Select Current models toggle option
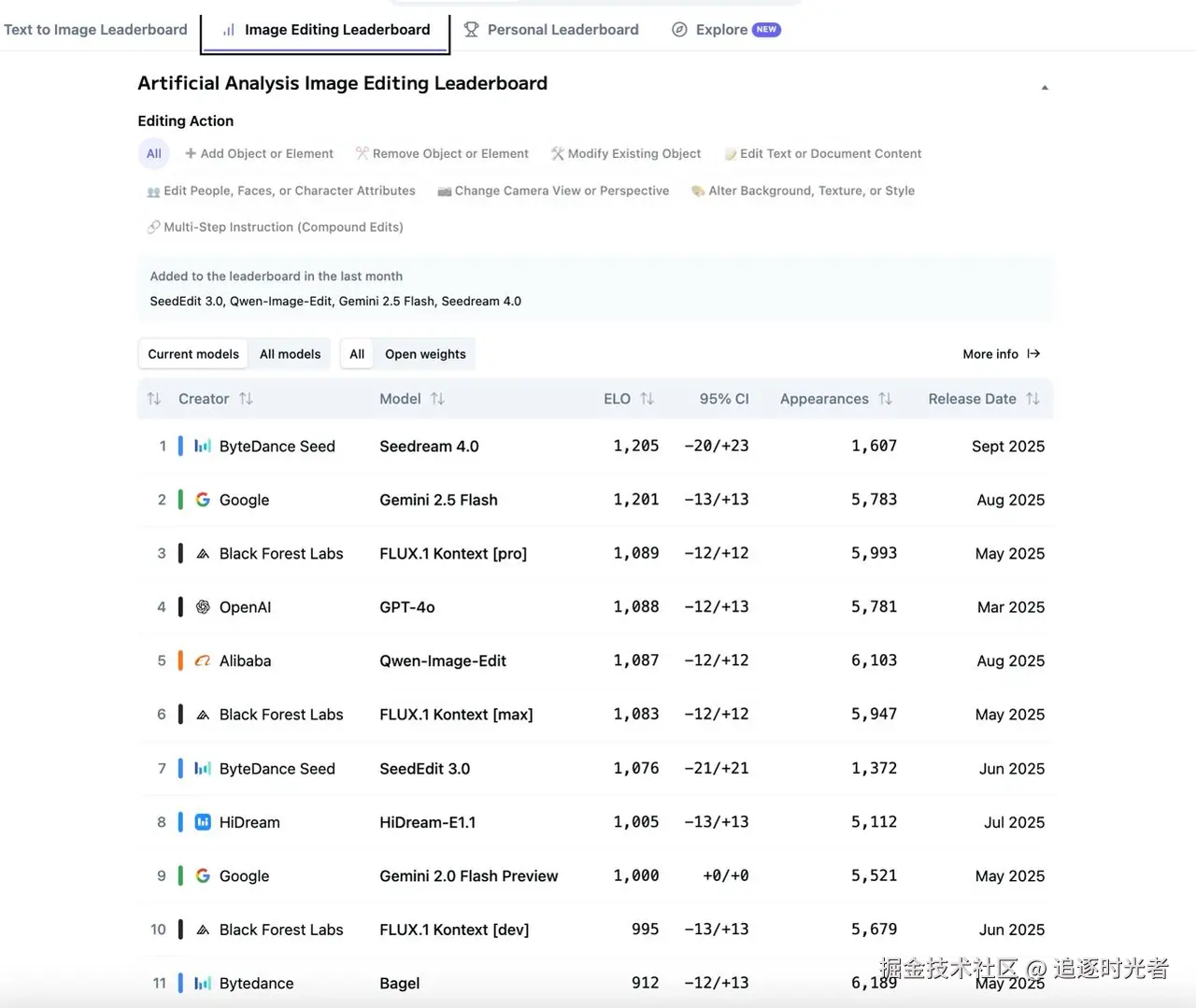The image size is (1196, 1008). pyautogui.click(x=193, y=354)
